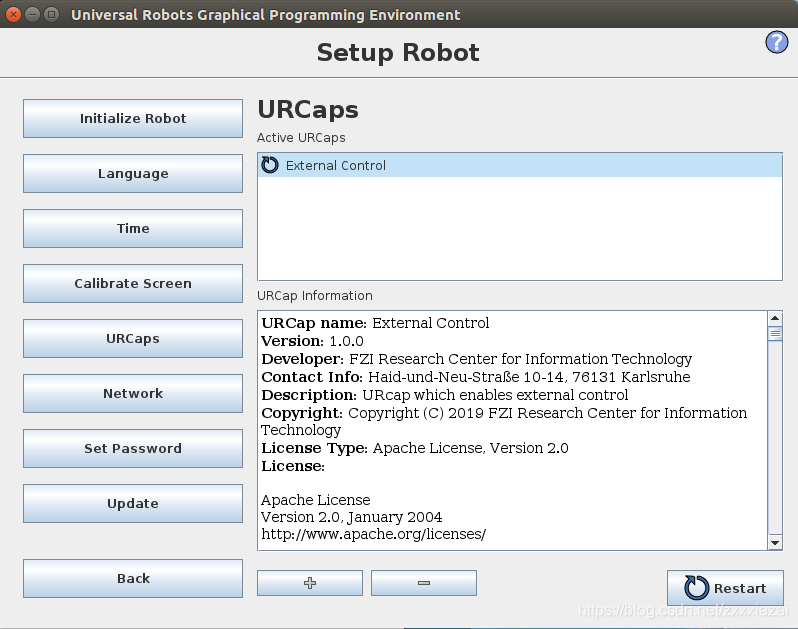Click the 'License Type: Apache License' line
The height and width of the screenshot is (629, 798).
(x=415, y=448)
